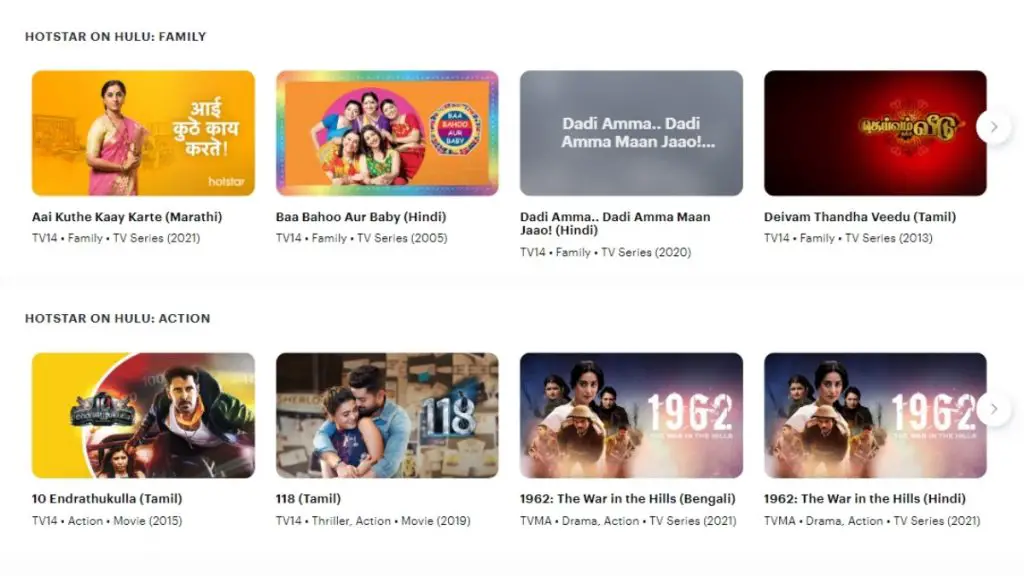Open the 1962 Hindi series poster
Viewport: 1024px width, 576px height.
coord(875,415)
